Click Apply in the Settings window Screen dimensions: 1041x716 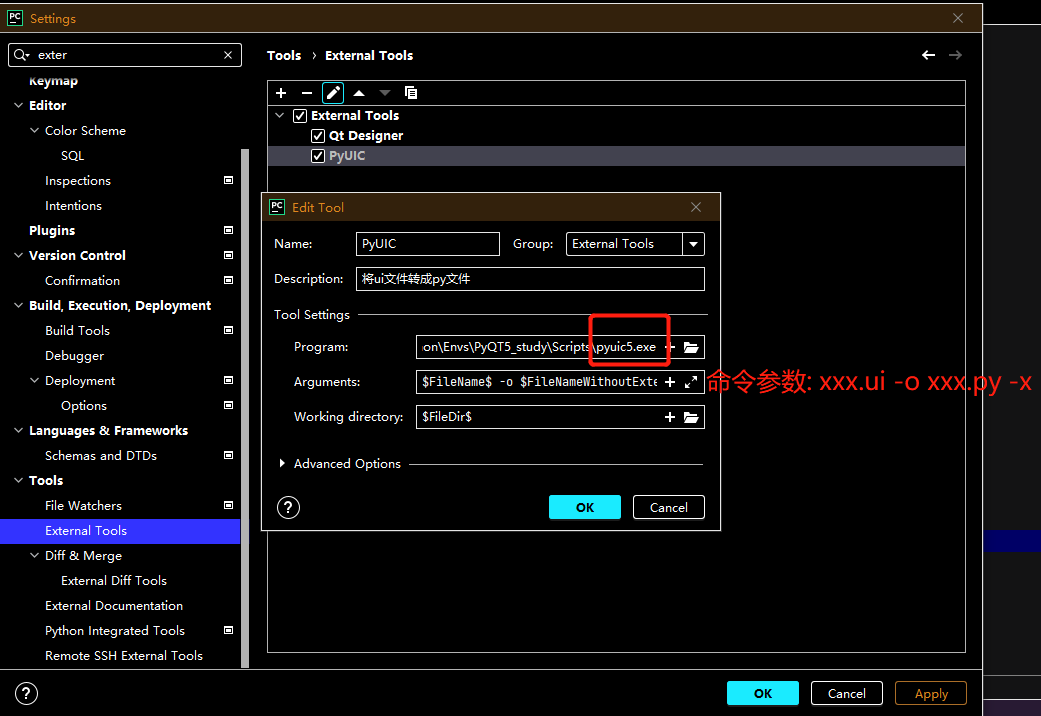point(931,693)
